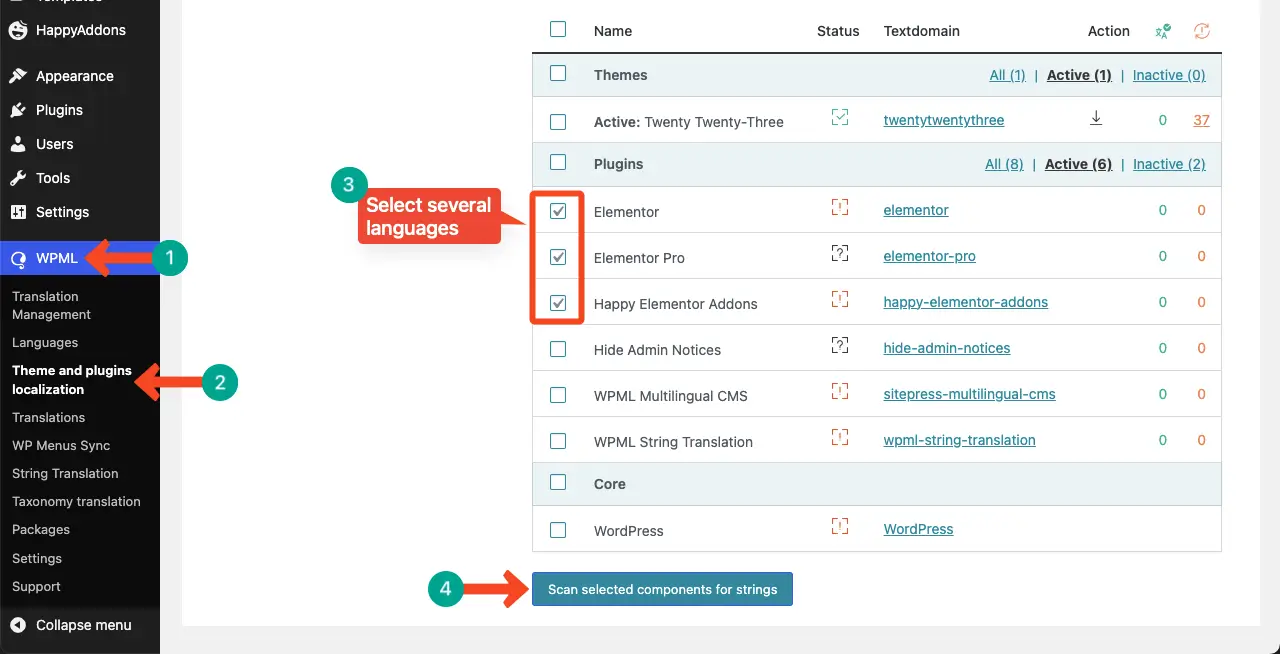Filter plugins by All (8)
The width and height of the screenshot is (1280, 654).
(x=1004, y=164)
